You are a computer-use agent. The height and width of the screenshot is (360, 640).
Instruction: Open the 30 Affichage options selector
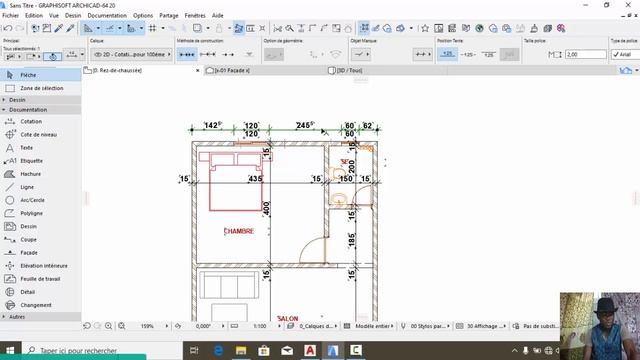[x=486, y=326]
